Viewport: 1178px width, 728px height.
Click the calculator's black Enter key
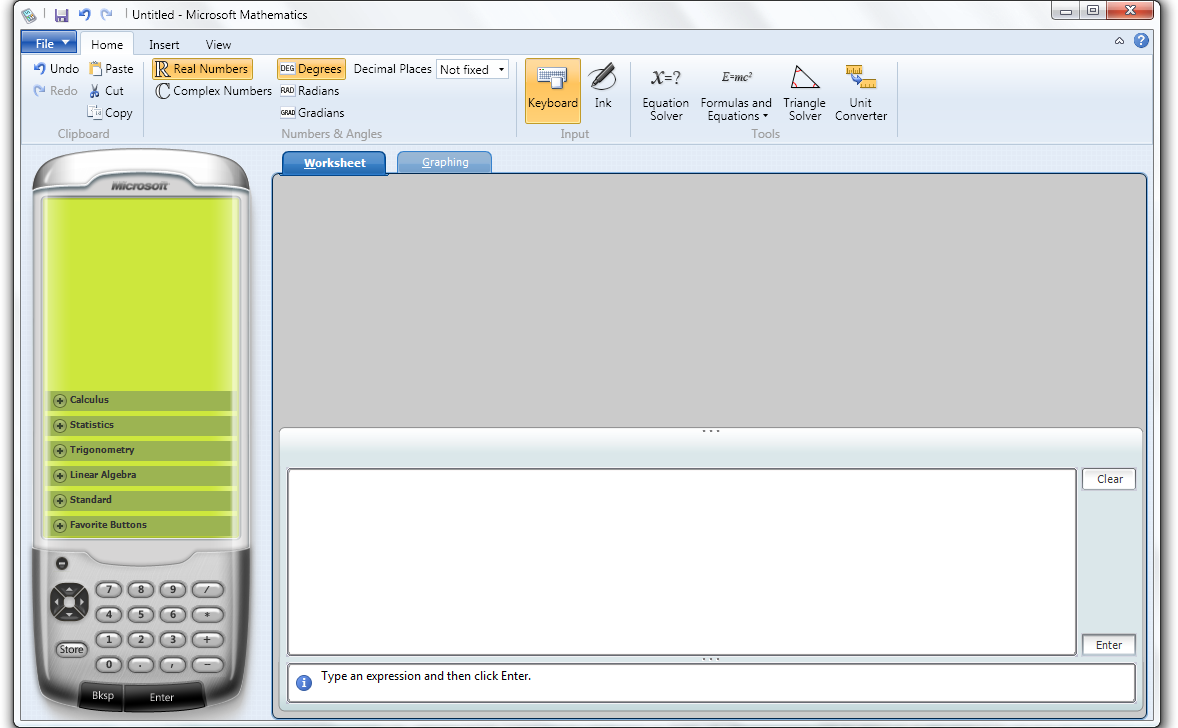(162, 697)
